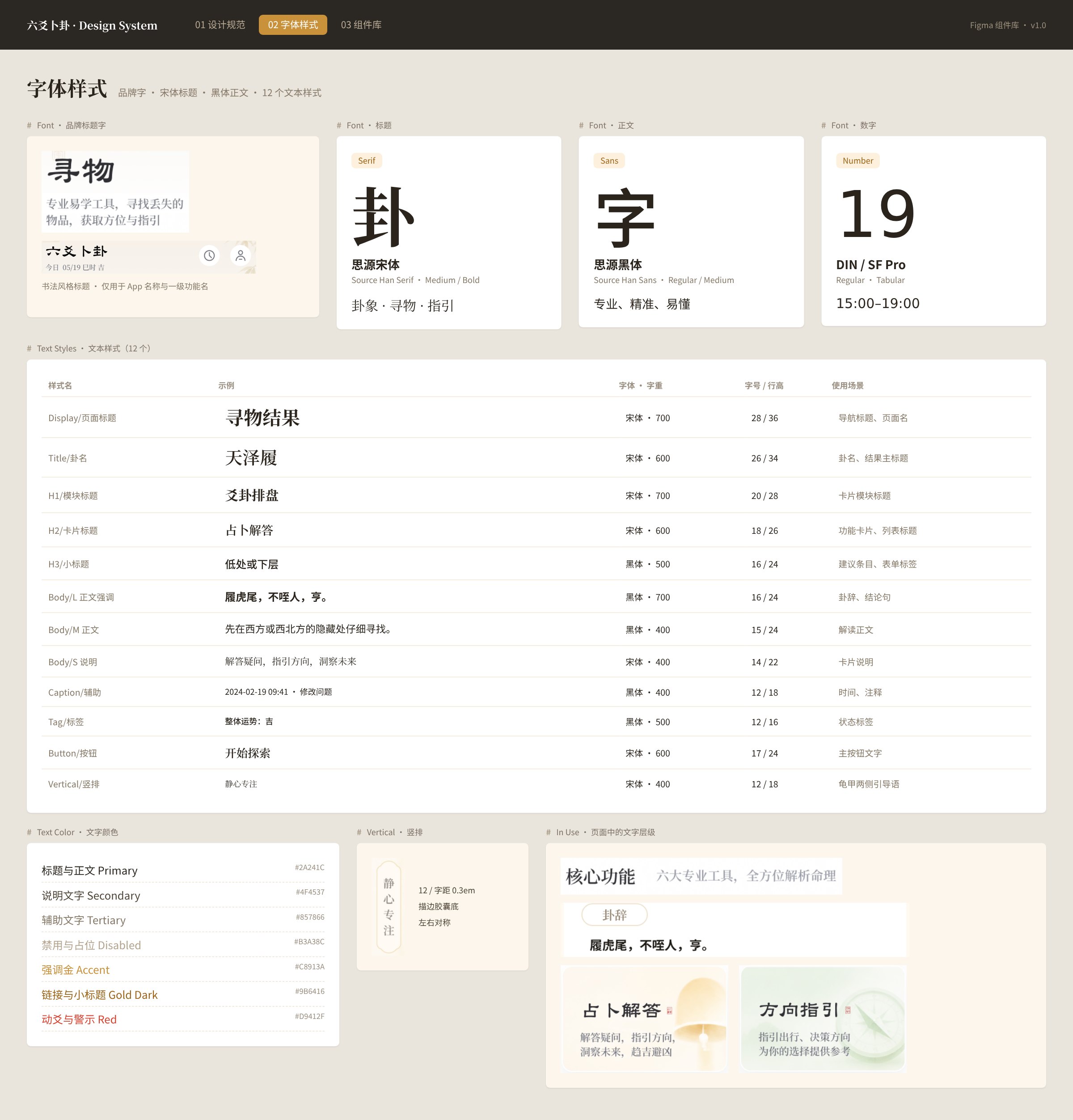1073x1120 pixels.
Task: Click the Caption/辅助 style name
Action: [75, 692]
